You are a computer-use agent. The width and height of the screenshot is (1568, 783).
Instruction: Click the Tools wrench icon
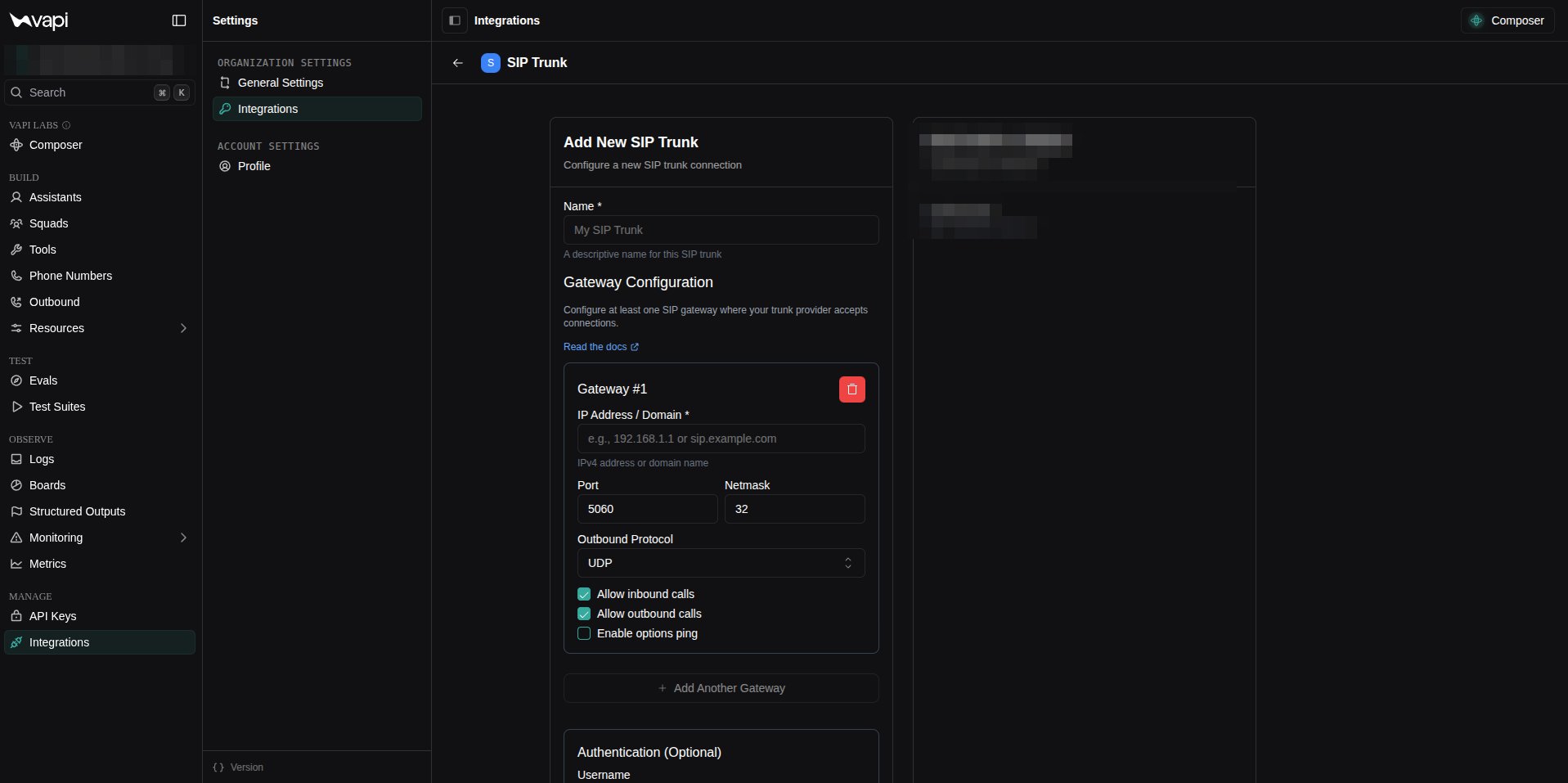(16, 250)
